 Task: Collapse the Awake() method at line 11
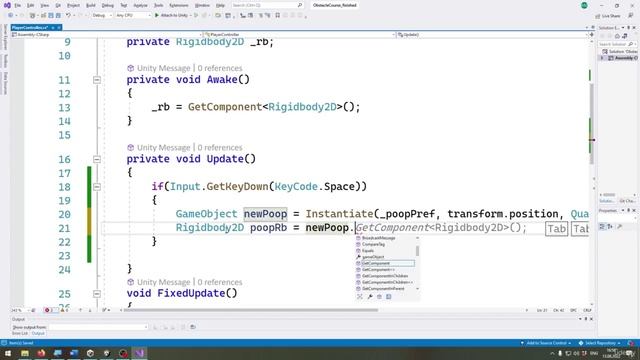click(x=97, y=80)
